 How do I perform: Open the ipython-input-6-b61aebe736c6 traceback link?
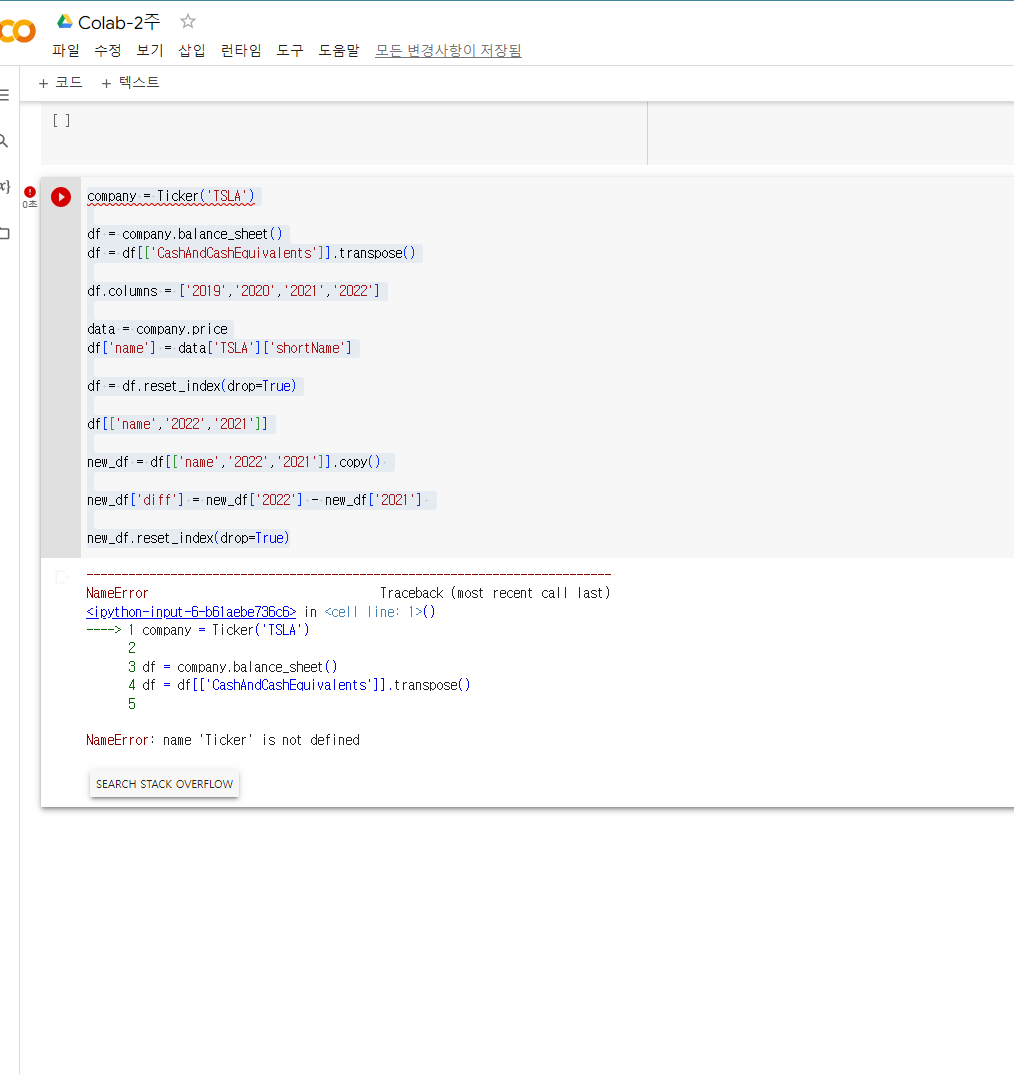(x=191, y=612)
